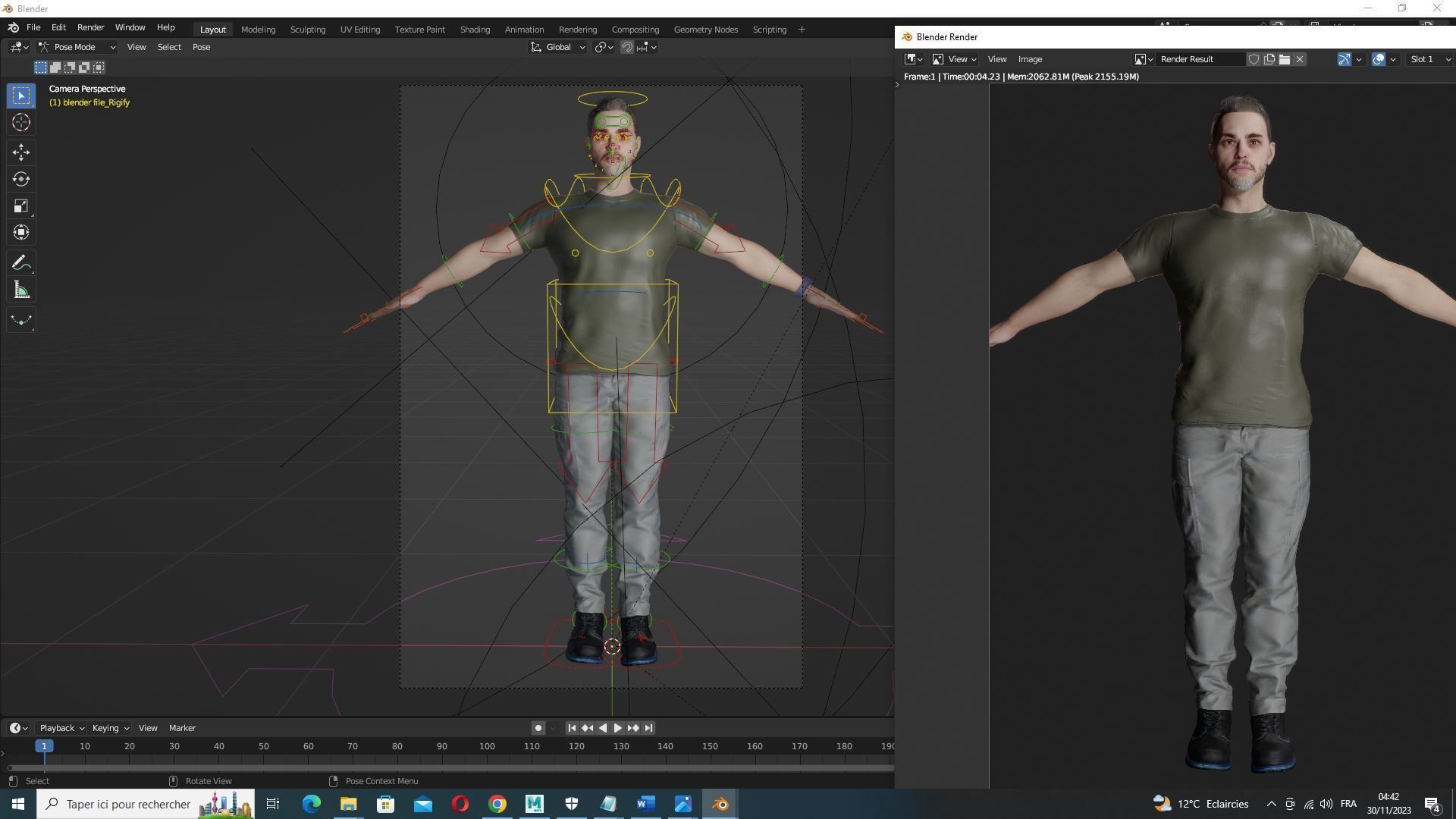Select the Transform tool
Screen dimensions: 1456x819
point(21,233)
